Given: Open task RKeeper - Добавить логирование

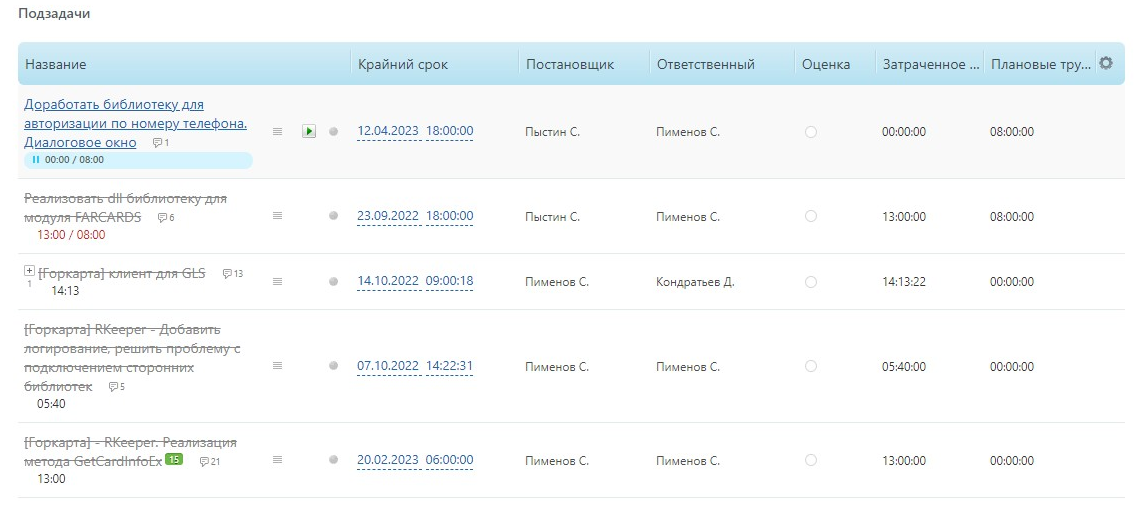Looking at the screenshot, I should tap(132, 358).
